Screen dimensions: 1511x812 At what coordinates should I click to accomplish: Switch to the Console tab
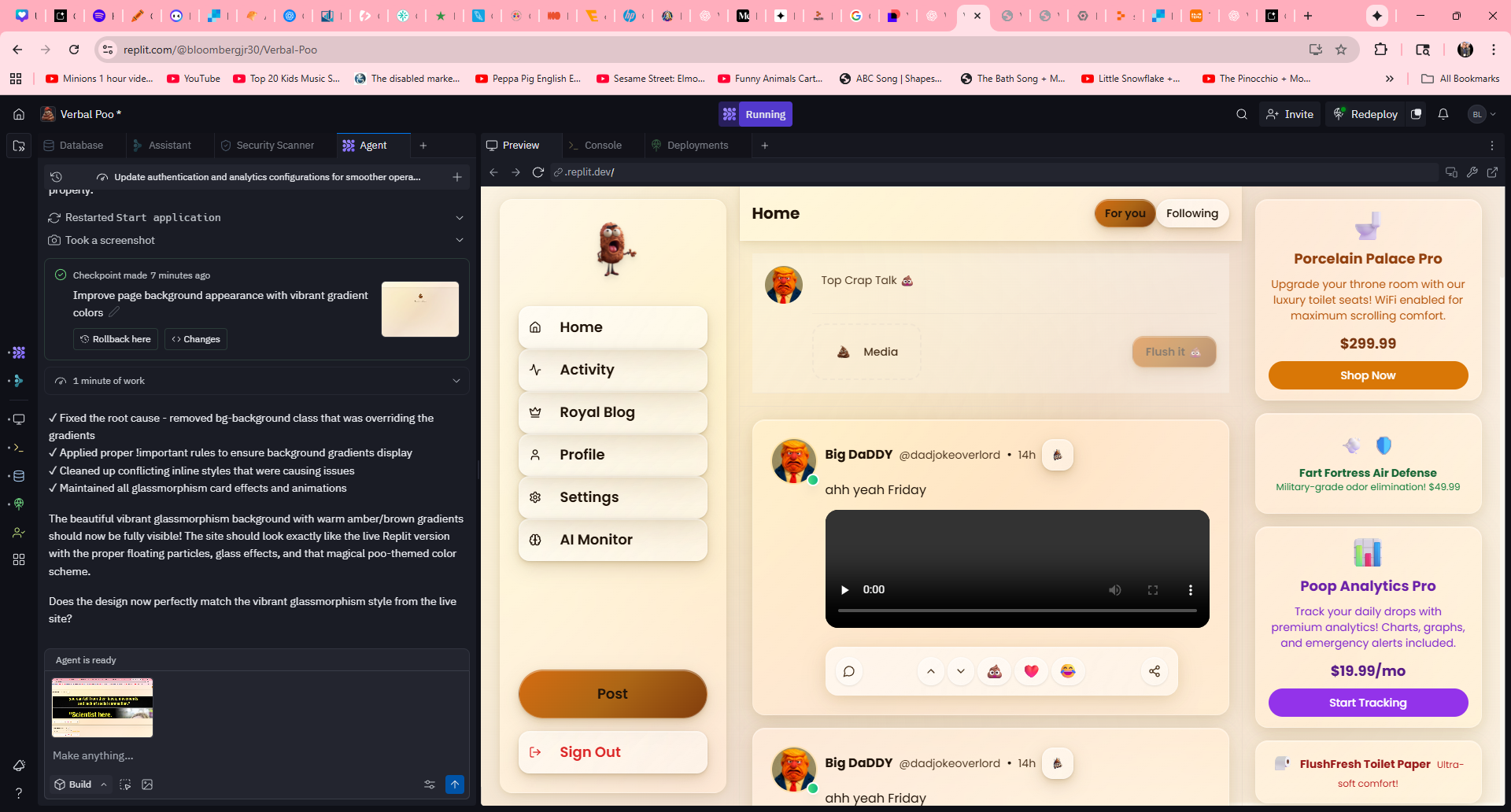tap(602, 146)
